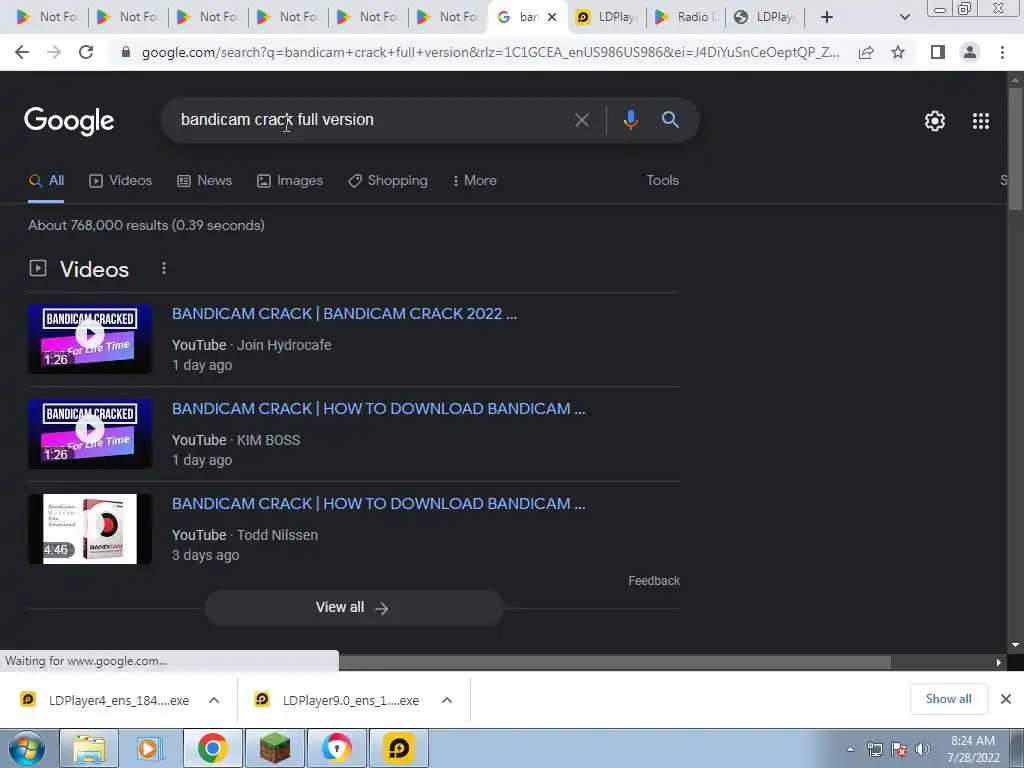Expand LDPlayer9.0 download options chevron

(447, 701)
